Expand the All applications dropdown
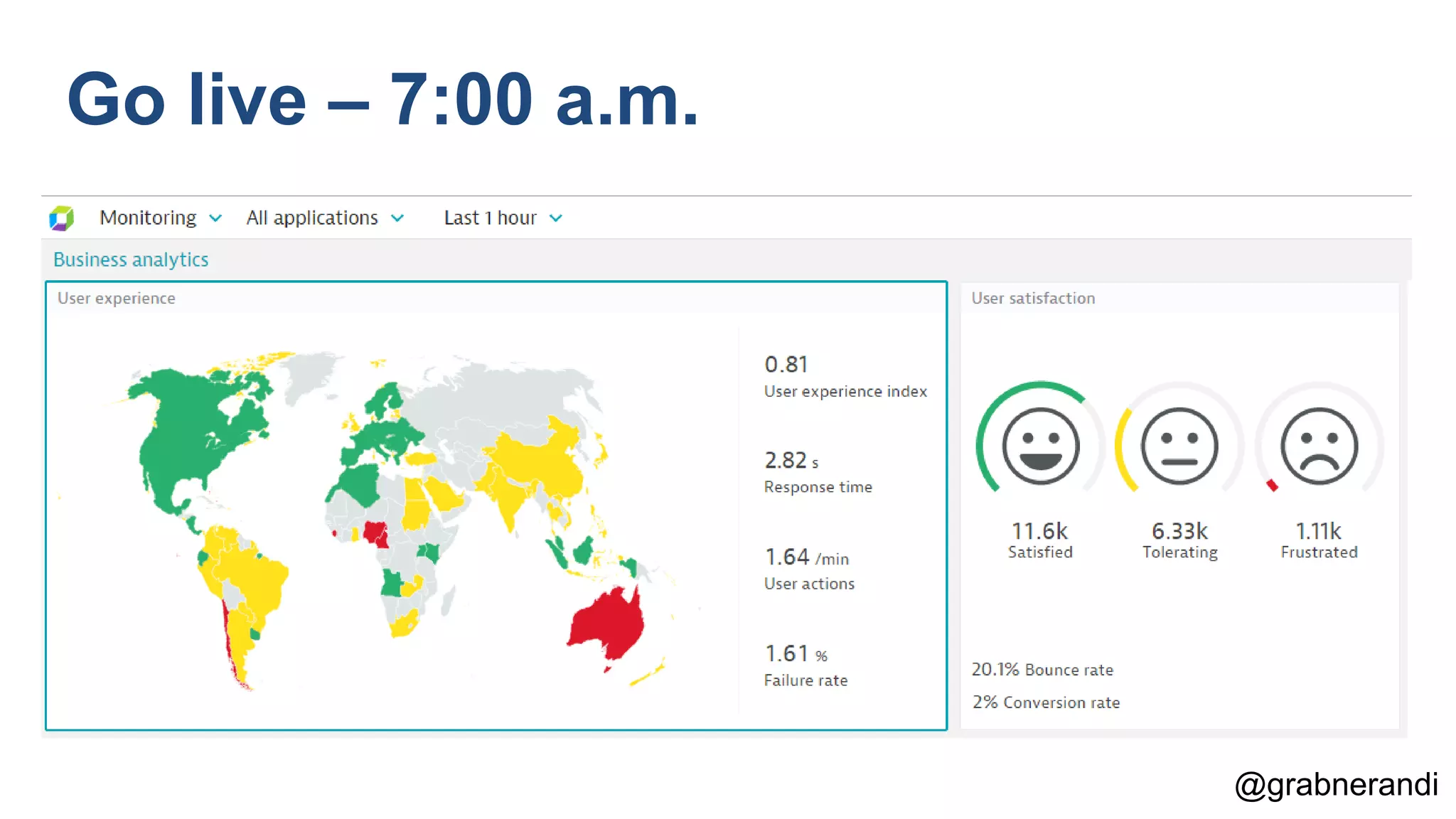Viewport: 1456px width, 819px height. [x=325, y=218]
